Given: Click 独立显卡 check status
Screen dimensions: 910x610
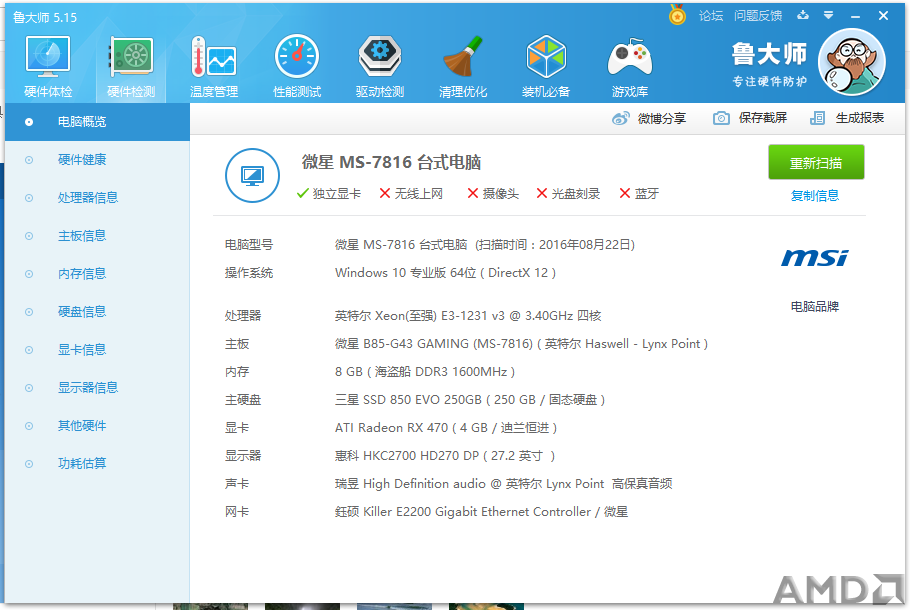Looking at the screenshot, I should click(328, 194).
